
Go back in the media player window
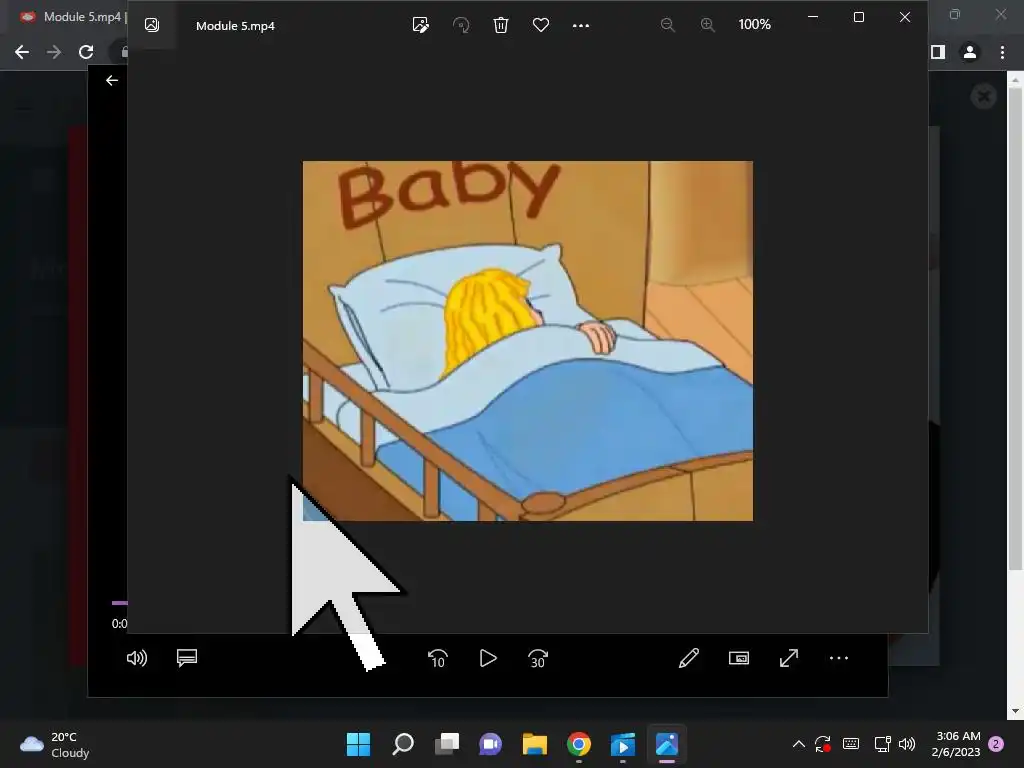tap(112, 80)
